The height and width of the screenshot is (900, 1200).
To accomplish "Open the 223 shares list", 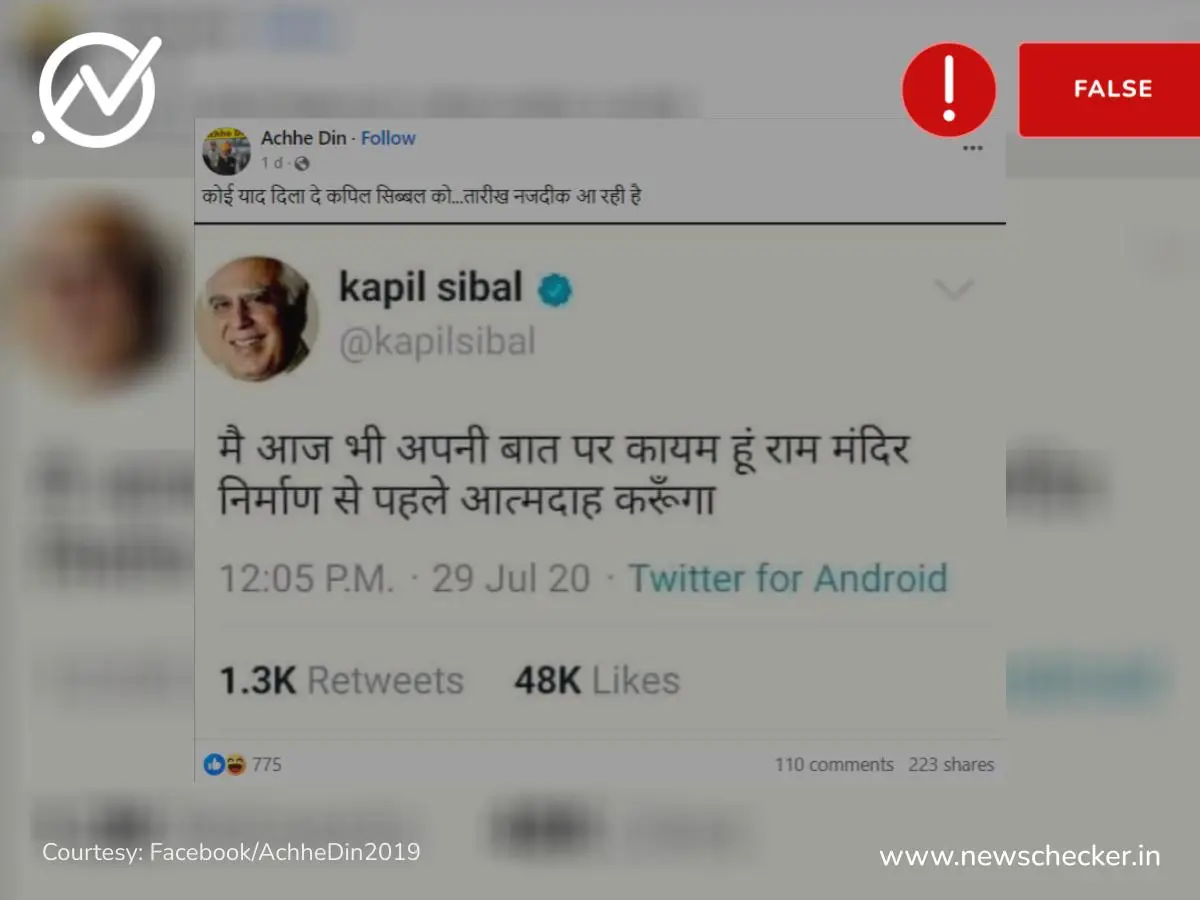I will pyautogui.click(x=951, y=765).
